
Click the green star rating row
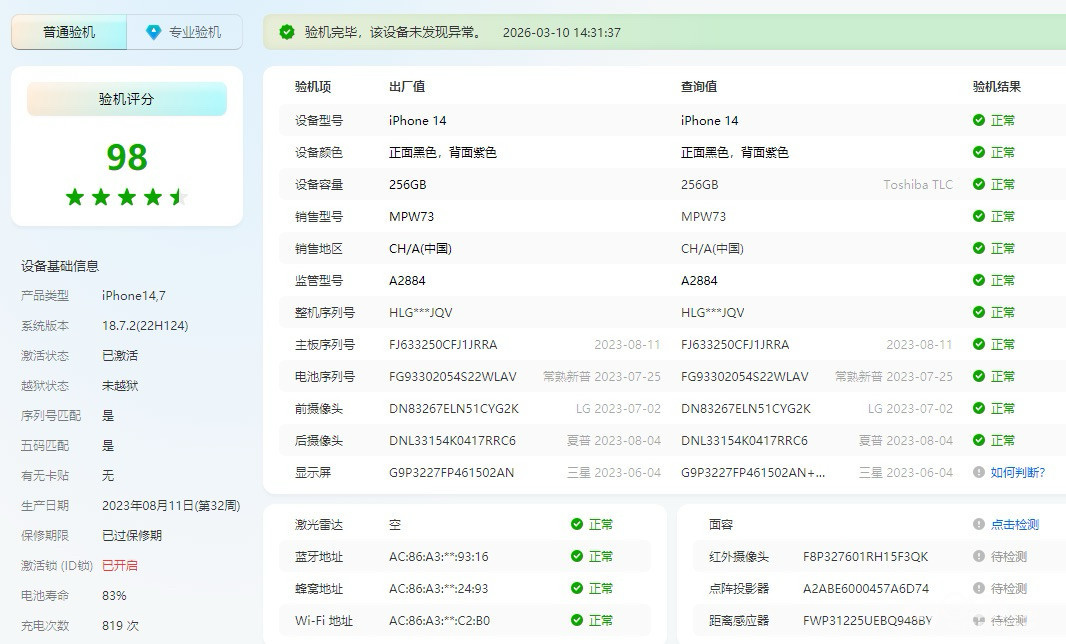(126, 197)
